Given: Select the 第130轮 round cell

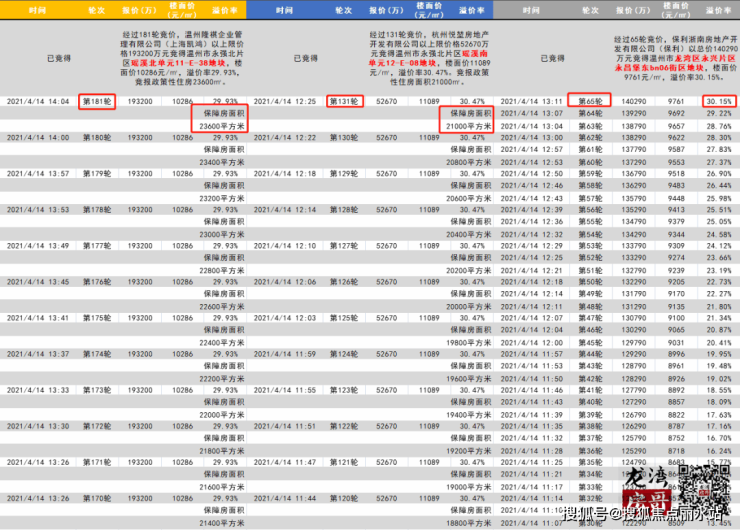Looking at the screenshot, I should point(345,137).
